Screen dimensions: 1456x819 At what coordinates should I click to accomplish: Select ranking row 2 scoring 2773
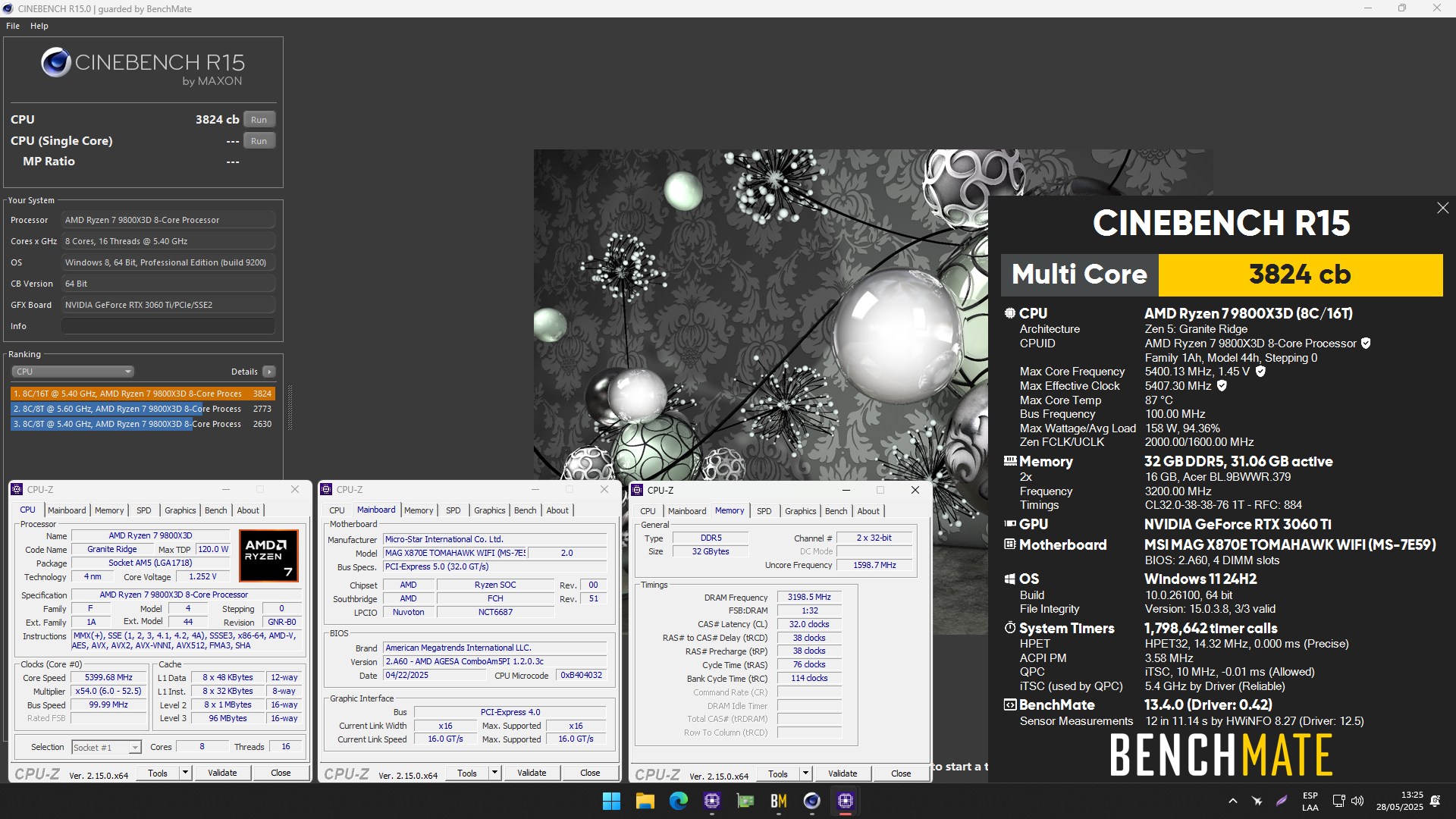[x=143, y=409]
